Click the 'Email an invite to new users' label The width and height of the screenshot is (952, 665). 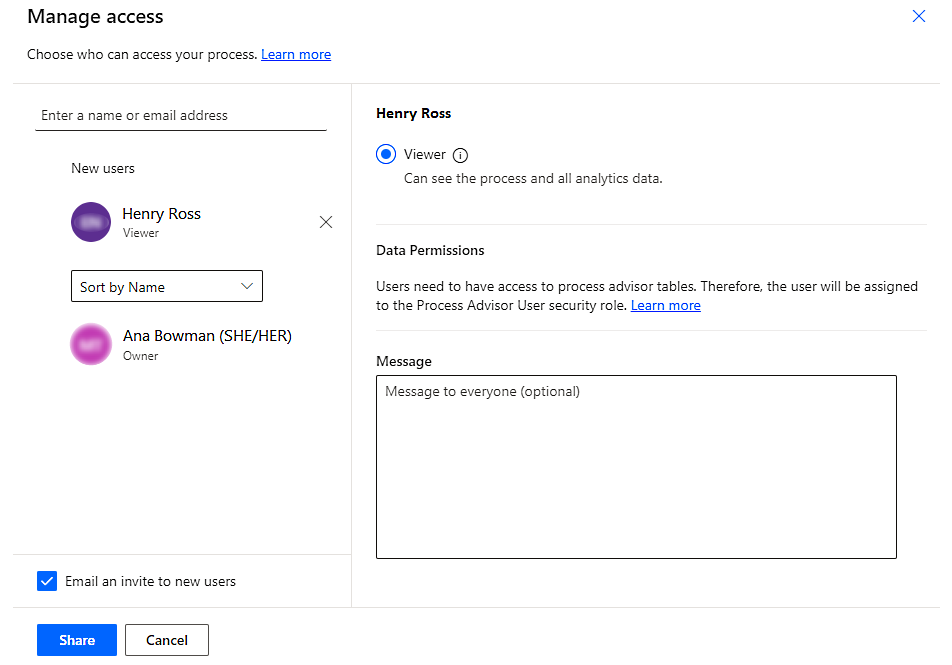150,581
